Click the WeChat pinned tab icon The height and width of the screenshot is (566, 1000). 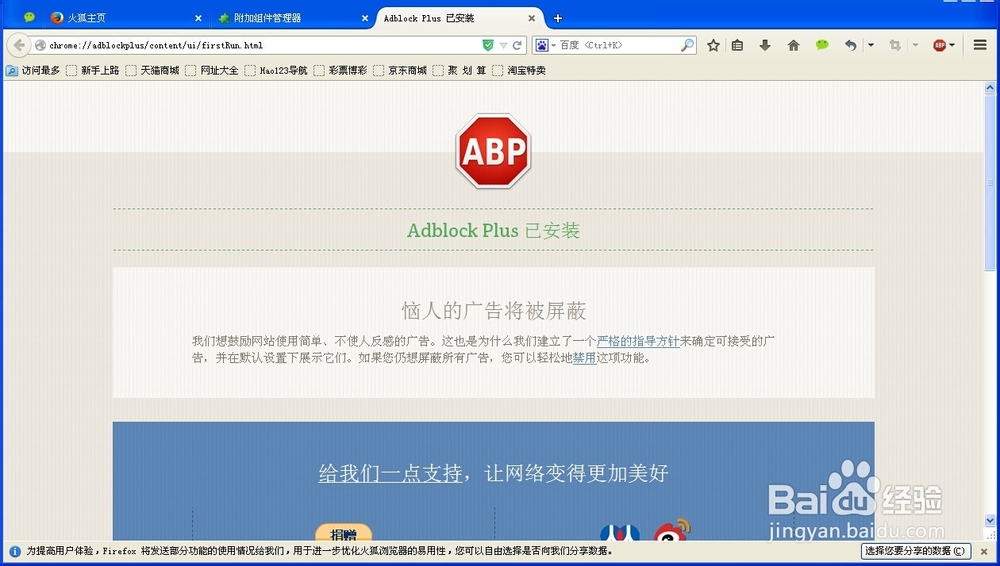point(29,18)
